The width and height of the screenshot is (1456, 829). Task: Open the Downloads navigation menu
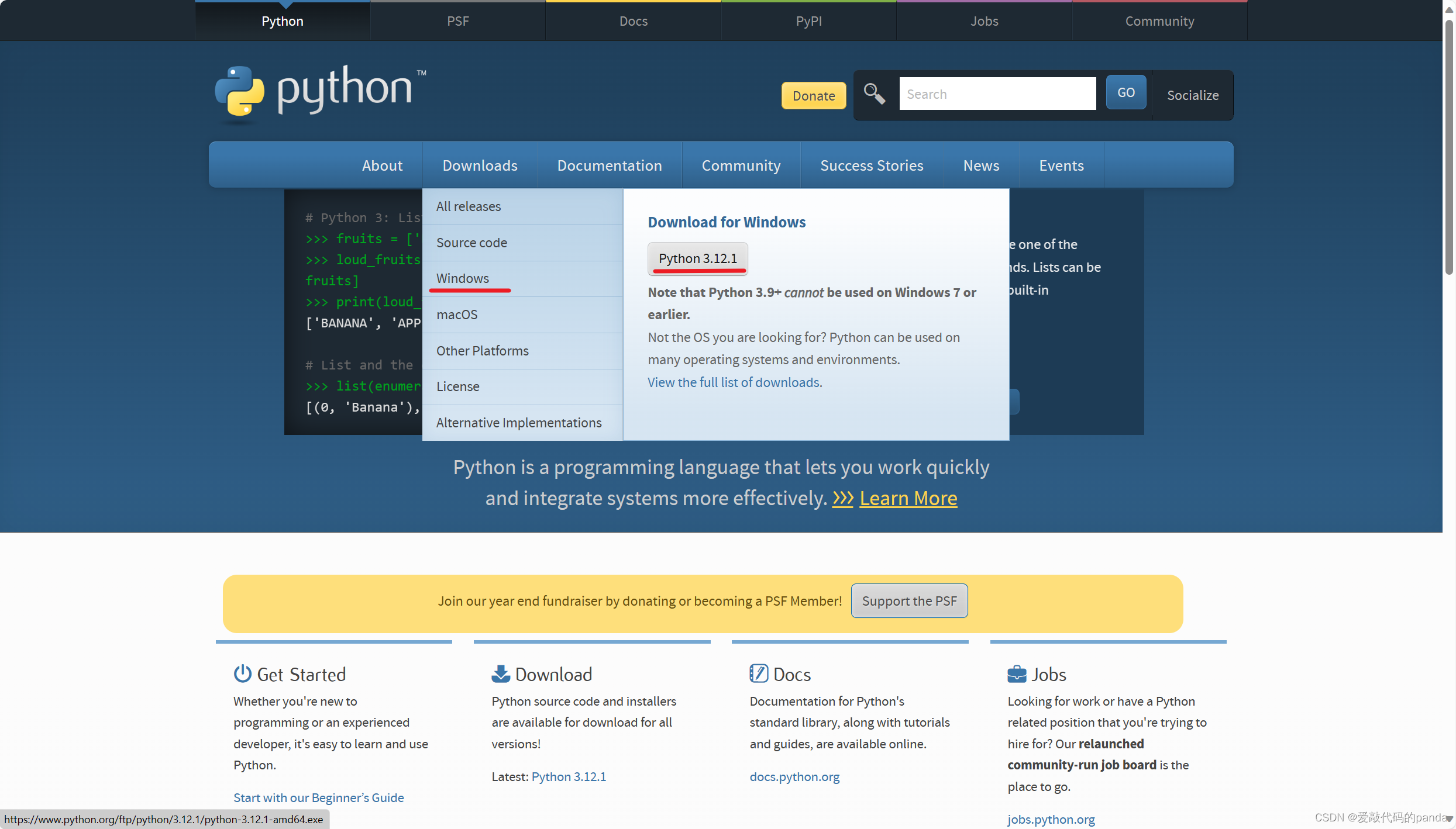480,165
